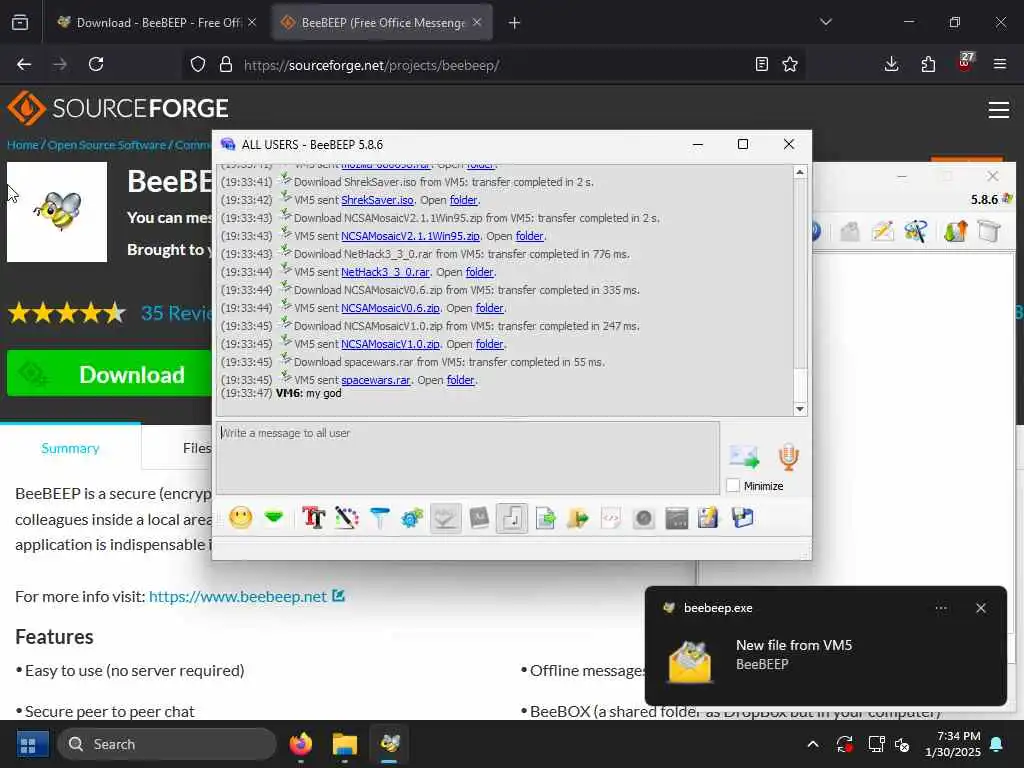The image size is (1024, 768).
Task: Open the emoticon picker smiley icon
Action: pos(240,519)
